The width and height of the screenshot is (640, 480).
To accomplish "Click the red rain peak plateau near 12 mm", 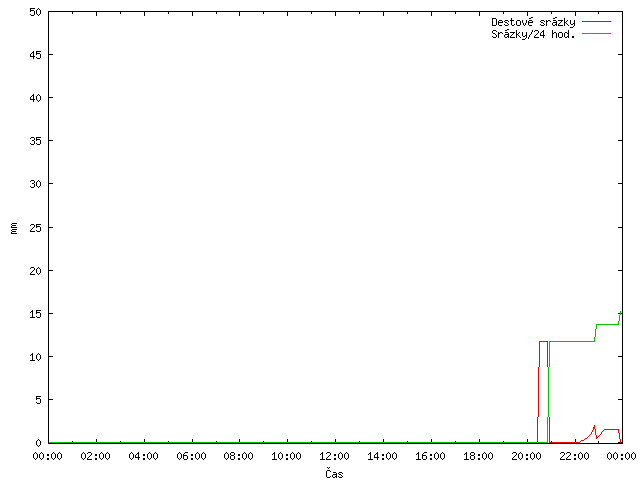I will (x=543, y=342).
